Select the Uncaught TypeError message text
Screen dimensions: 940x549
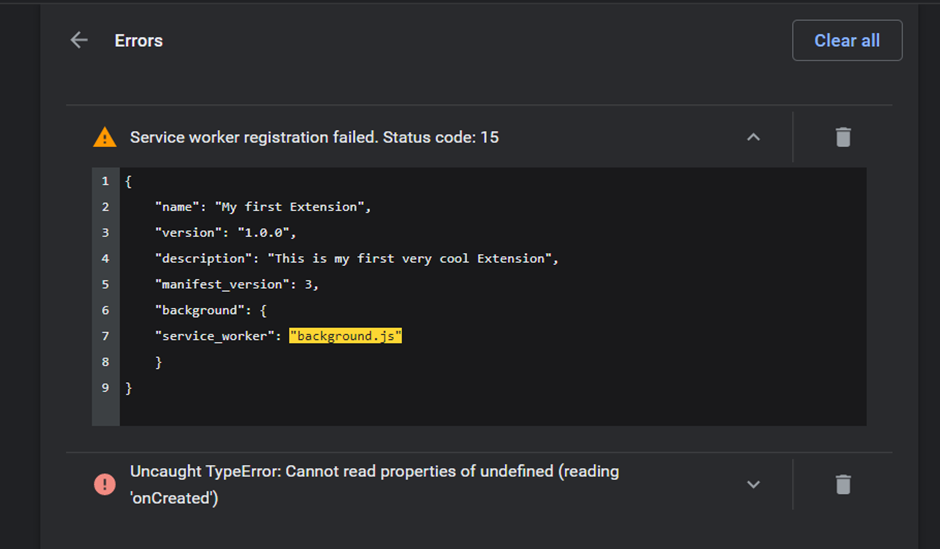coord(375,484)
